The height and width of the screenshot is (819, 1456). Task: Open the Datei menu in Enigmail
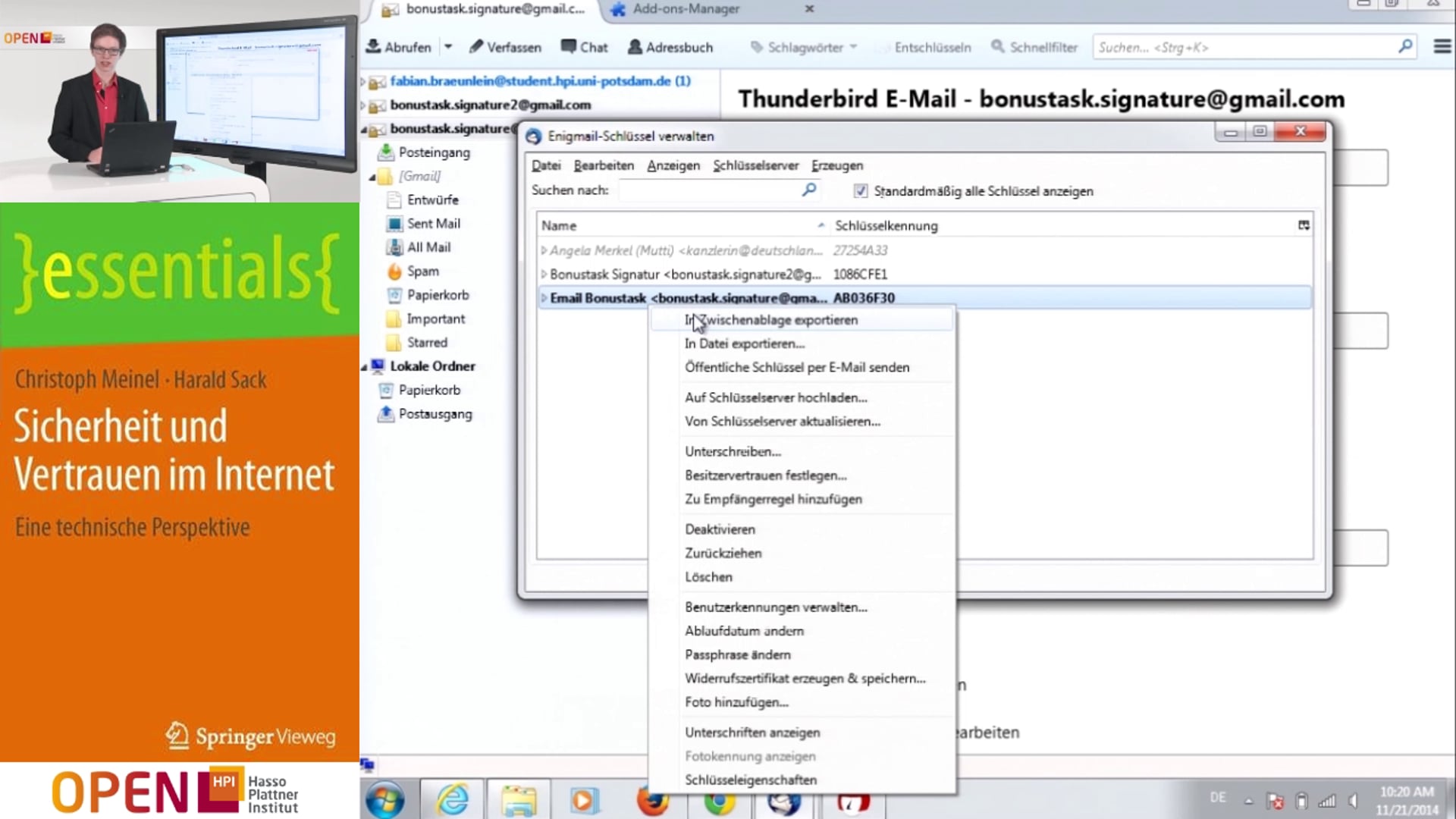546,165
